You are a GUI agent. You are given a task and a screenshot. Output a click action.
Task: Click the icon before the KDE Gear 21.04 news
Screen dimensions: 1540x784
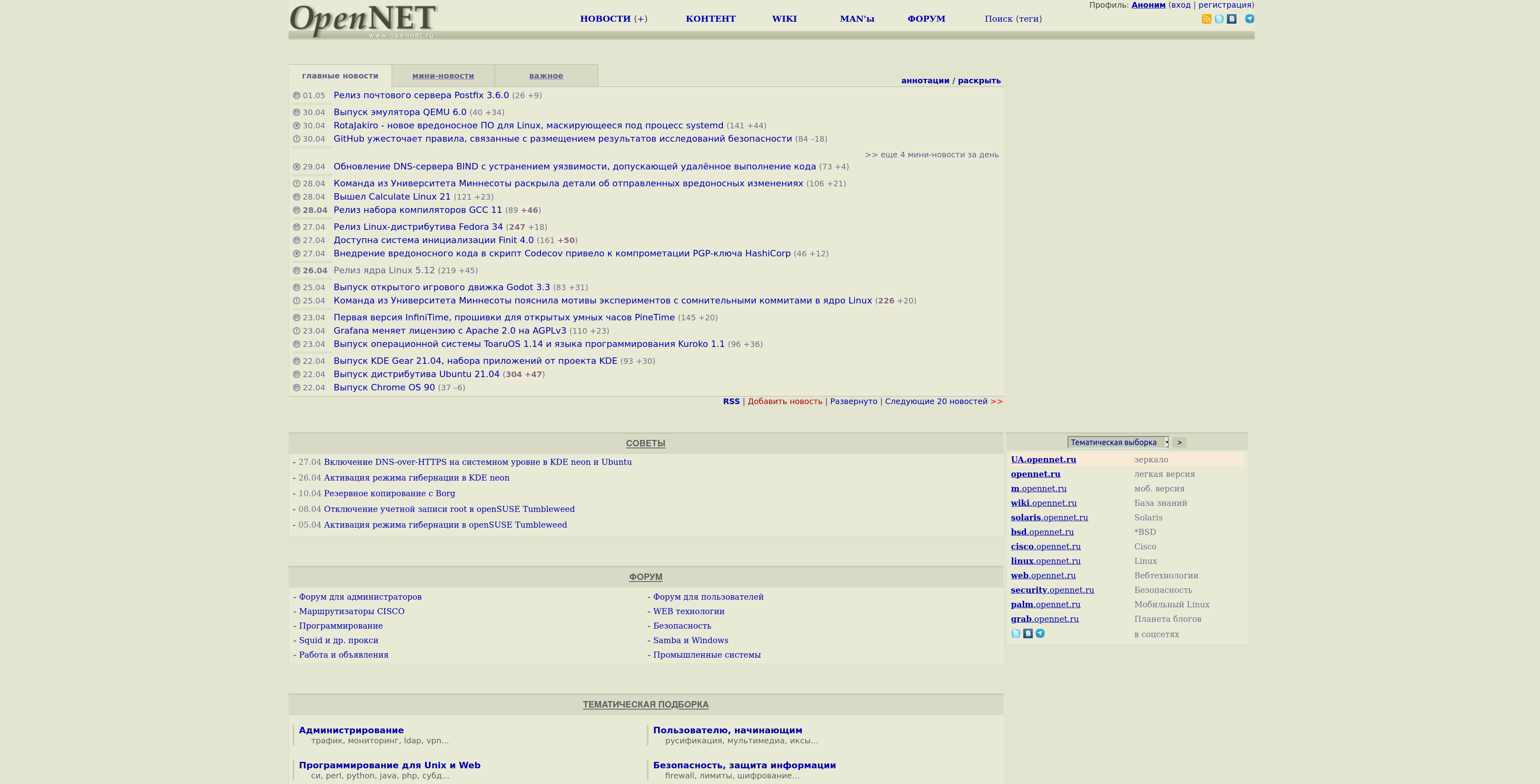coord(297,361)
